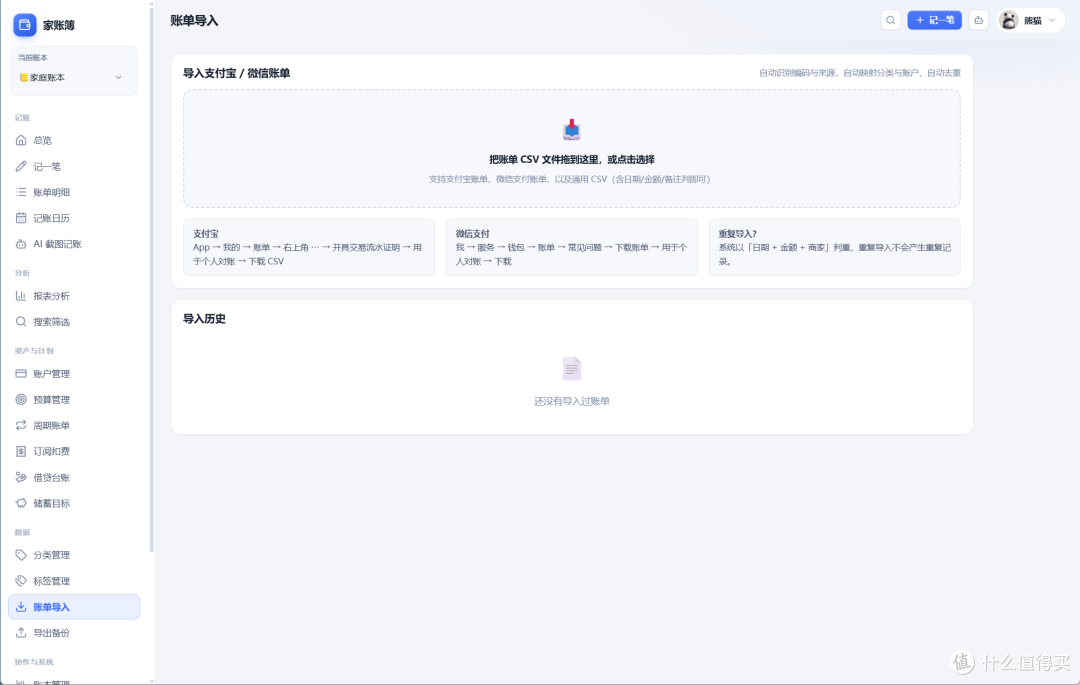Click the 家账簿 wallet logo icon
Viewport: 1080px width, 685px height.
(x=25, y=25)
